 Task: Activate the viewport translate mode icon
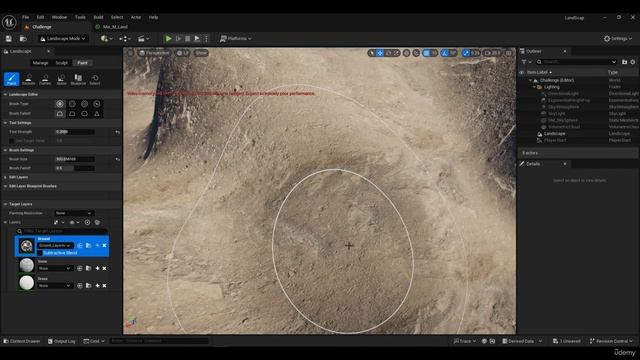click(x=380, y=53)
